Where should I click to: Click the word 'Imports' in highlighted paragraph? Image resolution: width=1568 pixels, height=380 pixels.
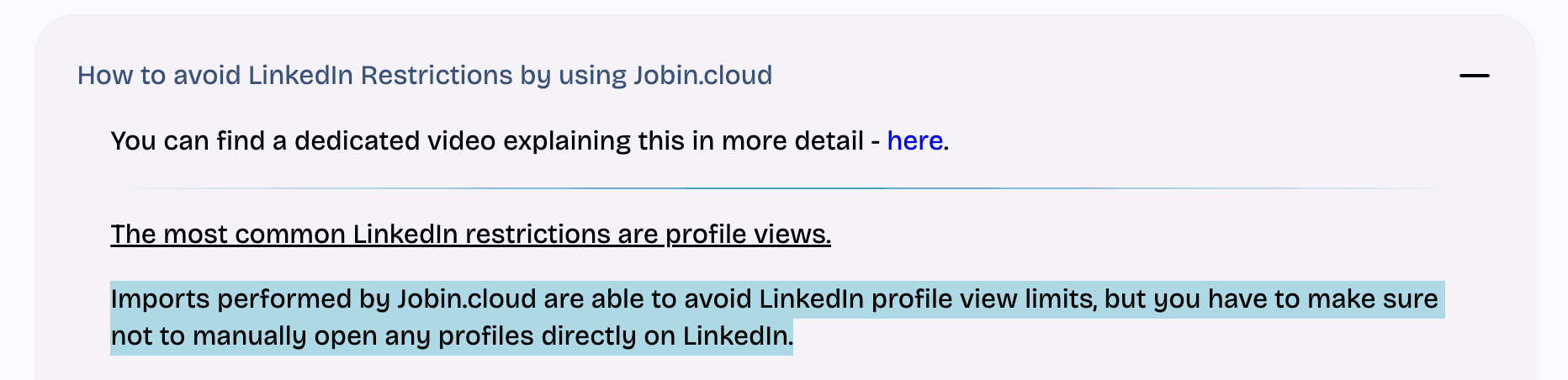pos(160,299)
